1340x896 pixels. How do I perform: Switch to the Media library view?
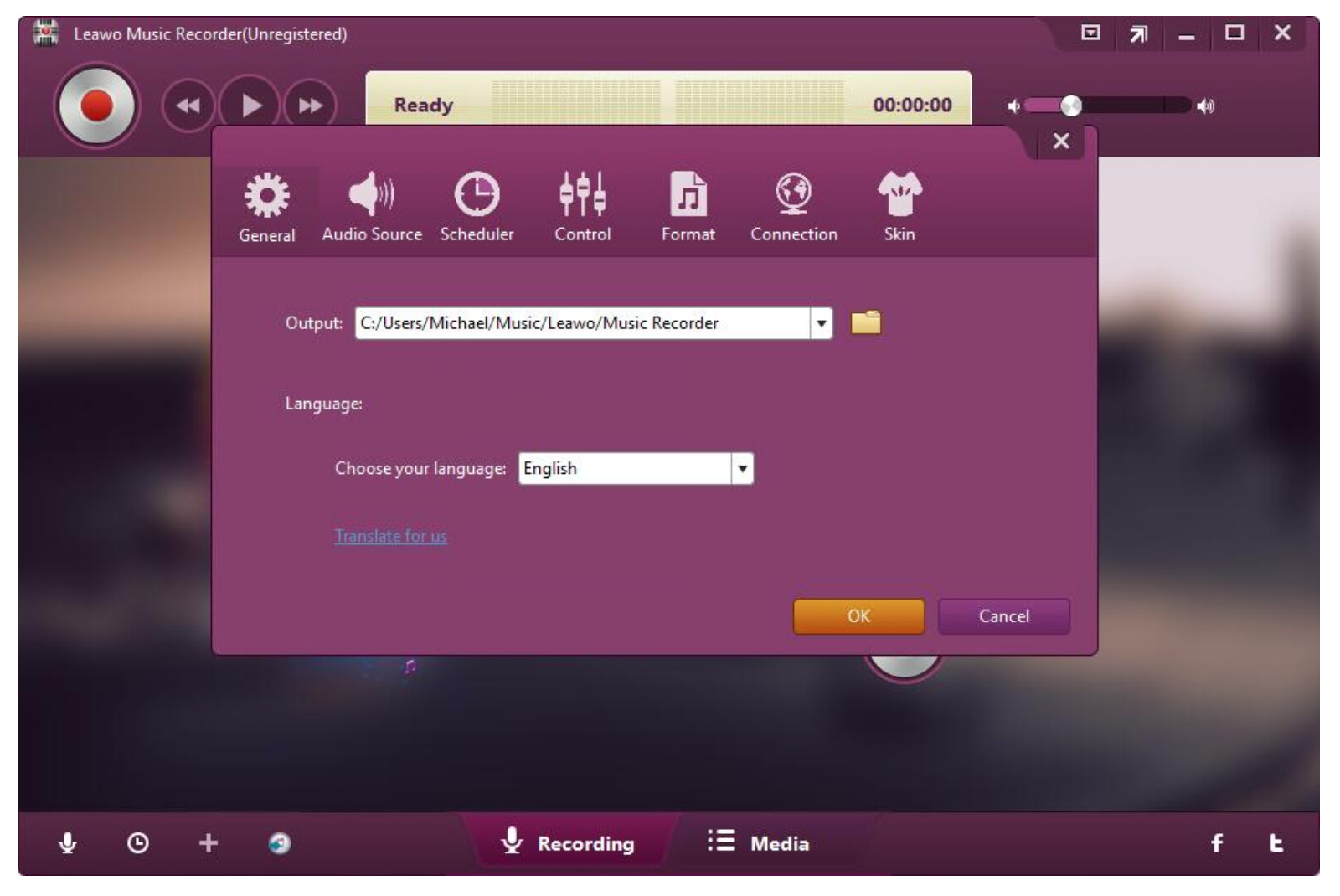(x=759, y=842)
